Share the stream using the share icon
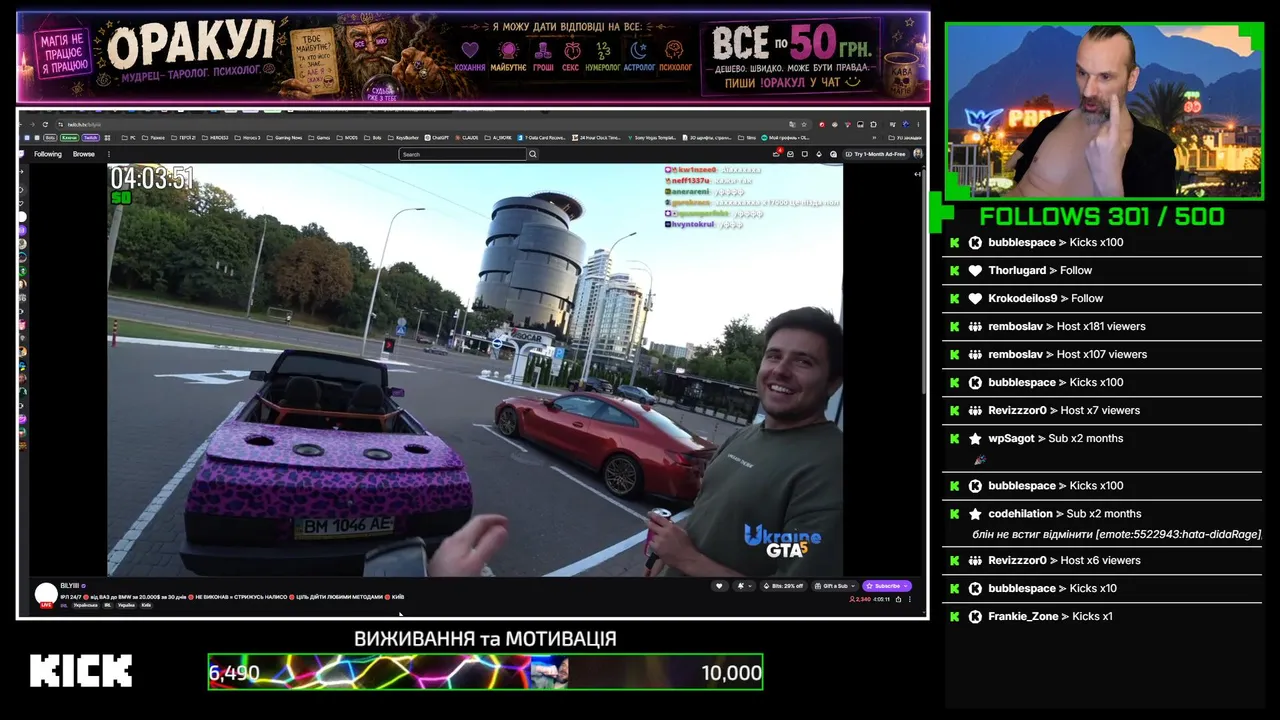The height and width of the screenshot is (720, 1280). pyautogui.click(x=897, y=599)
